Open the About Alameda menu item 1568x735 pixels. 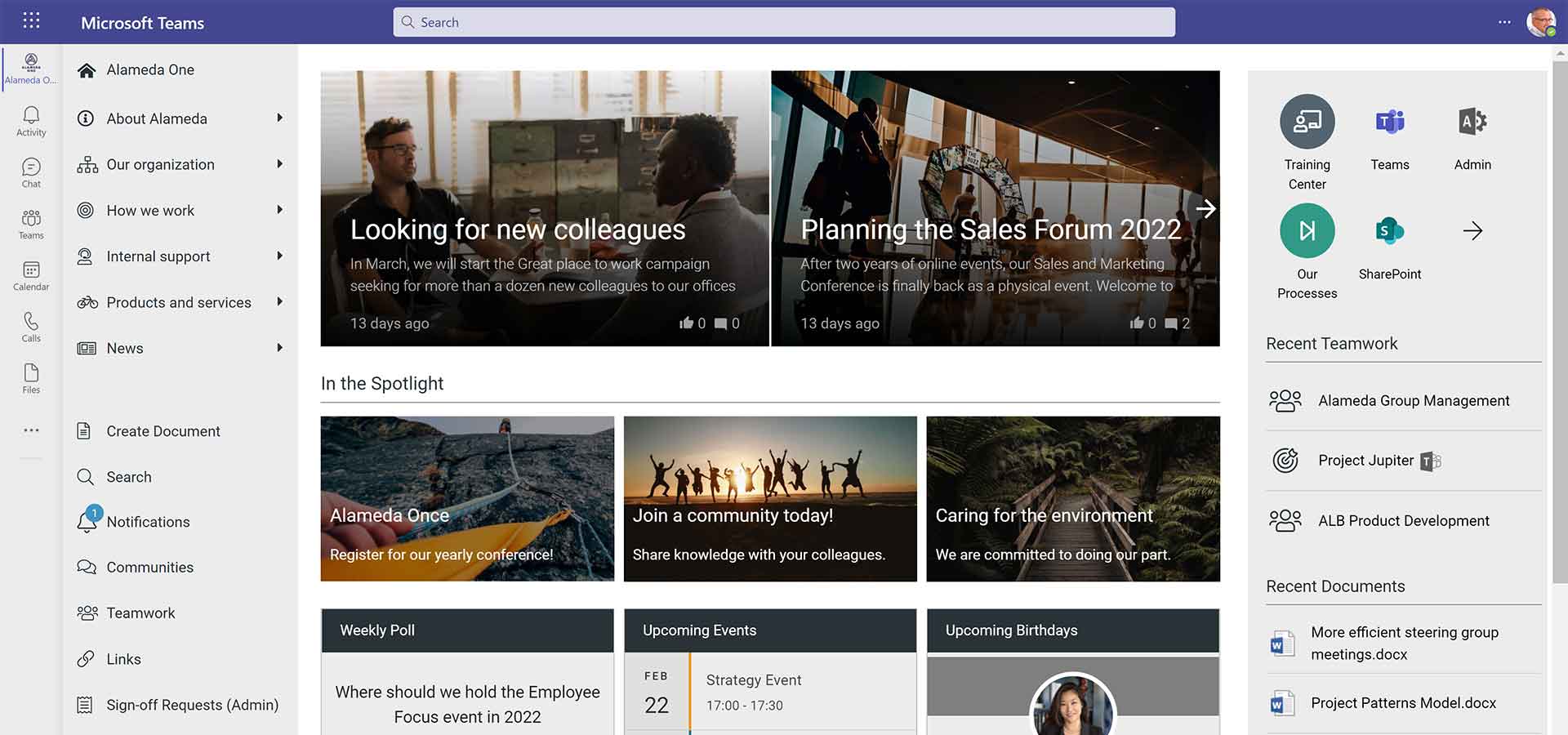157,118
